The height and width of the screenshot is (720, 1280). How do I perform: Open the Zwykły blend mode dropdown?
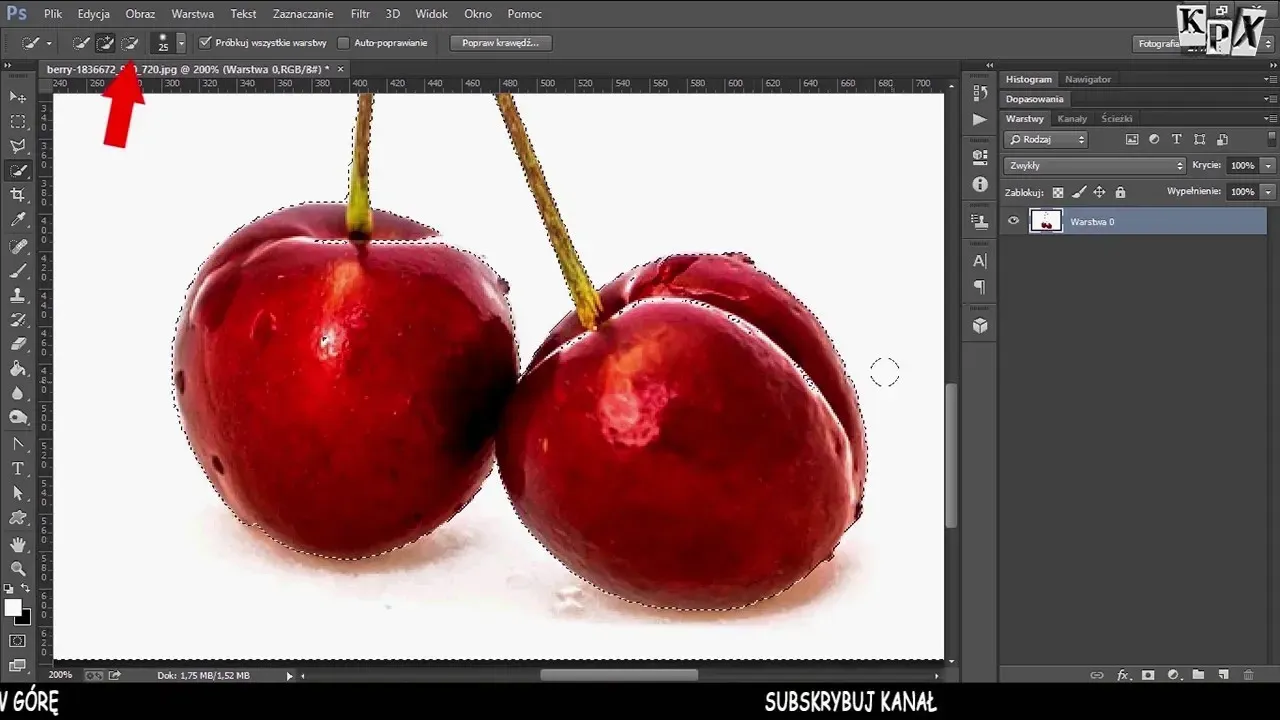point(1095,166)
